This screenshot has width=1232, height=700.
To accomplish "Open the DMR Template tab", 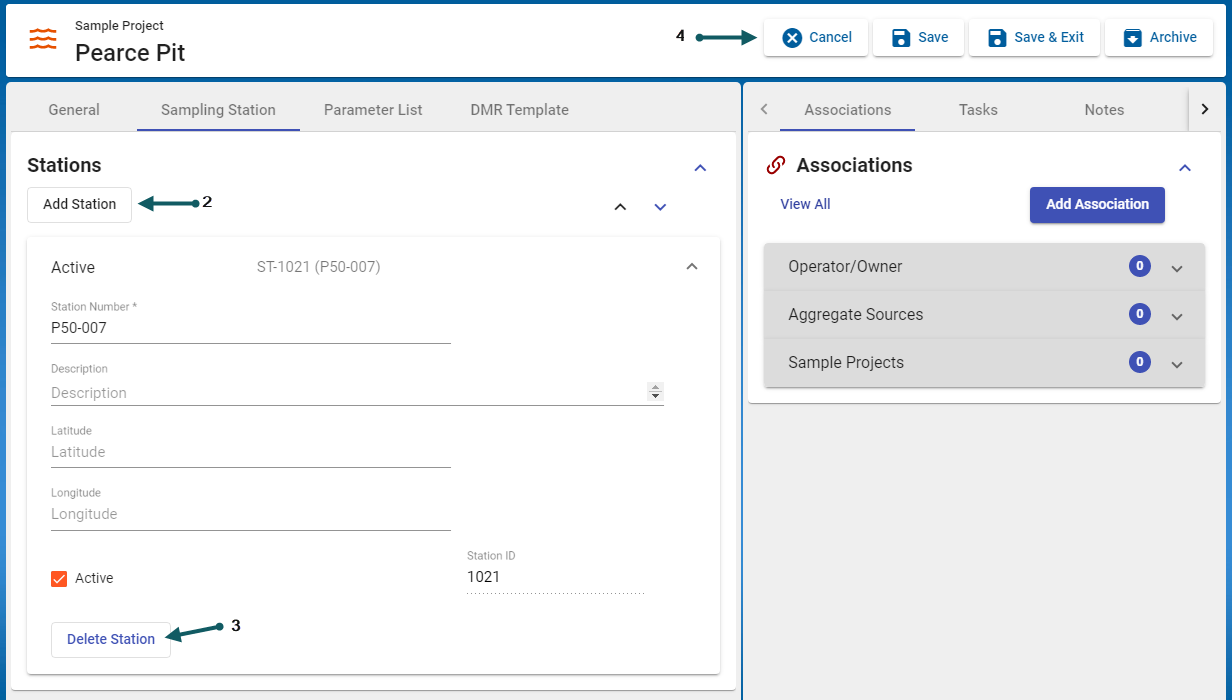I will coord(519,110).
